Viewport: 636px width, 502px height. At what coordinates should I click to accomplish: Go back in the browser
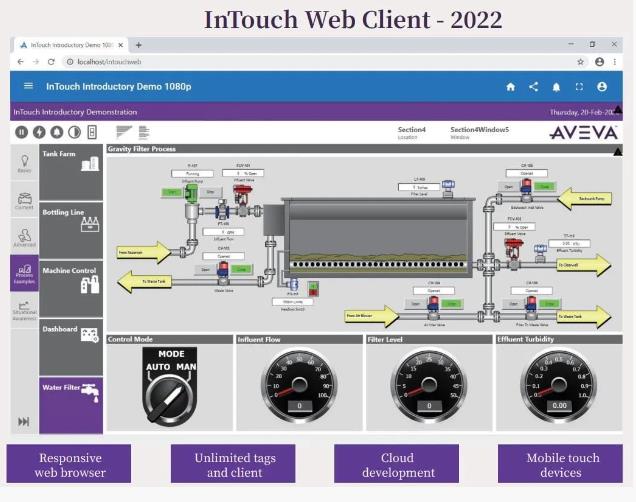20,62
